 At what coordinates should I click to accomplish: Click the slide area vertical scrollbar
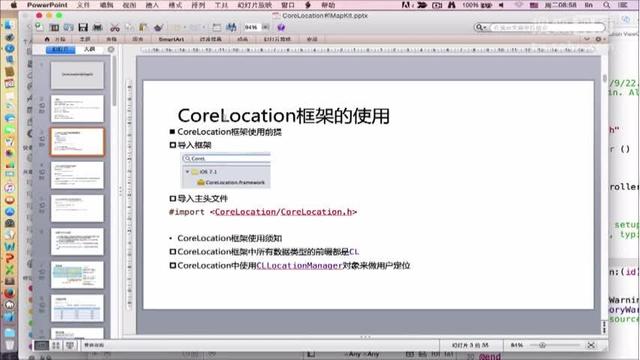604,78
